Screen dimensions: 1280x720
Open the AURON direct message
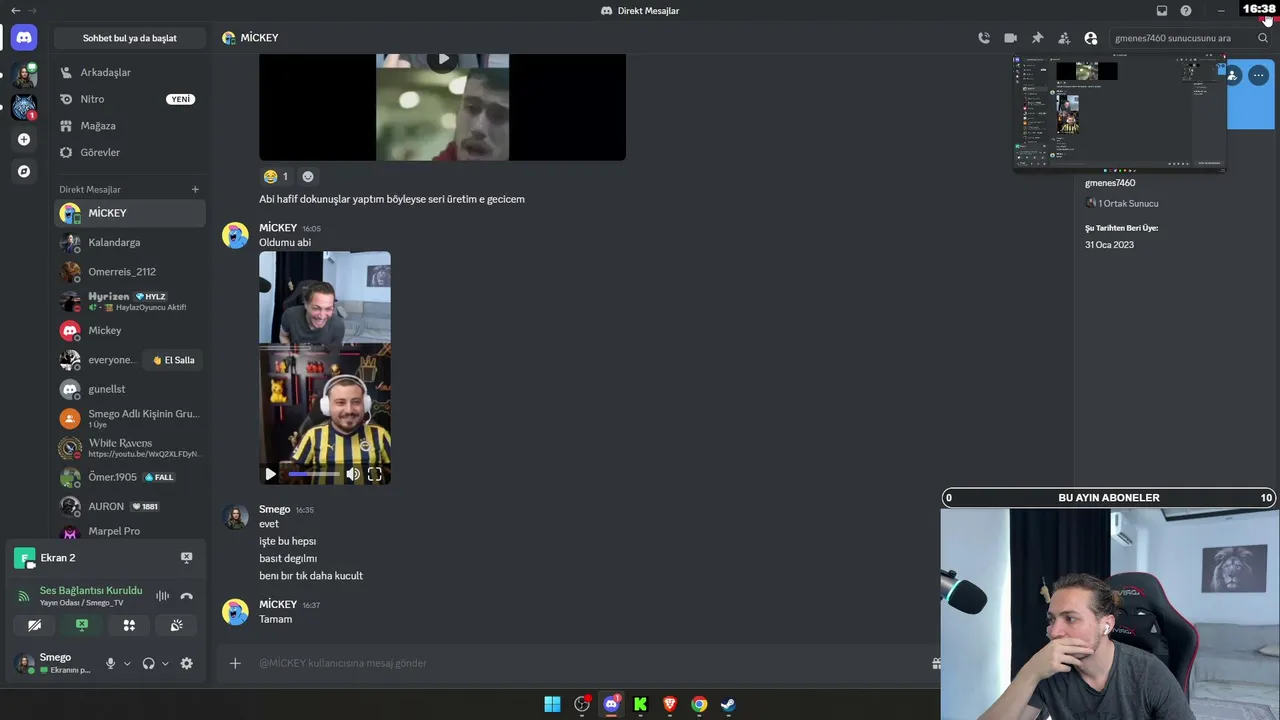(130, 506)
